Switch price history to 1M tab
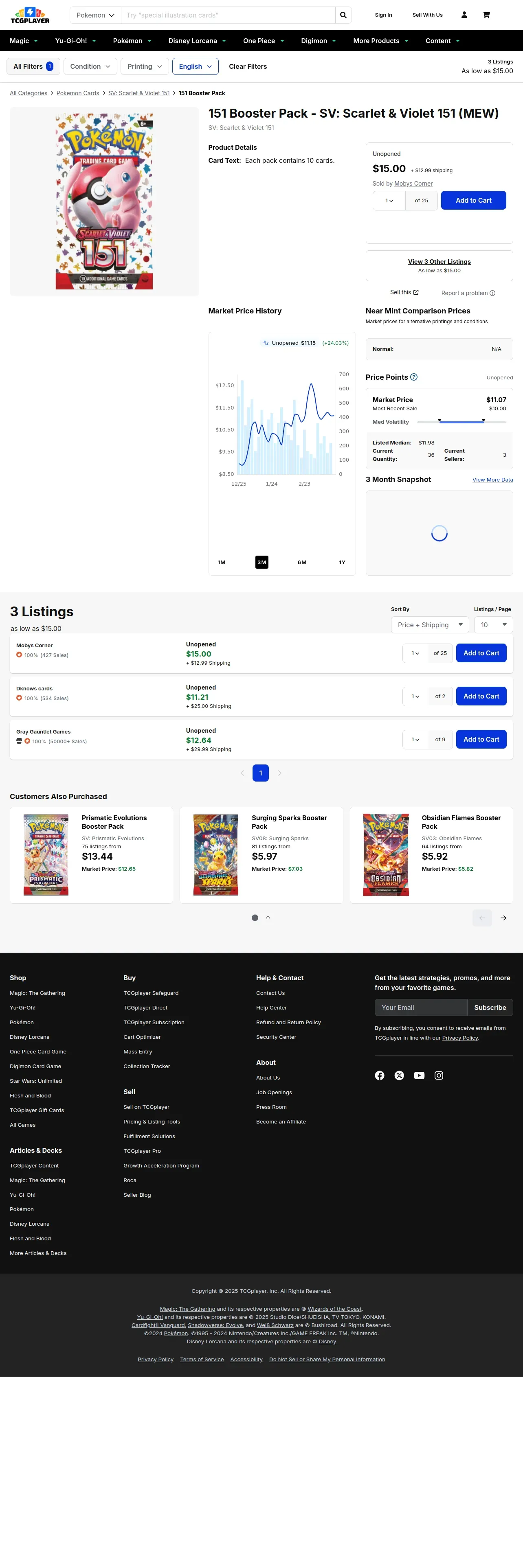 [222, 563]
